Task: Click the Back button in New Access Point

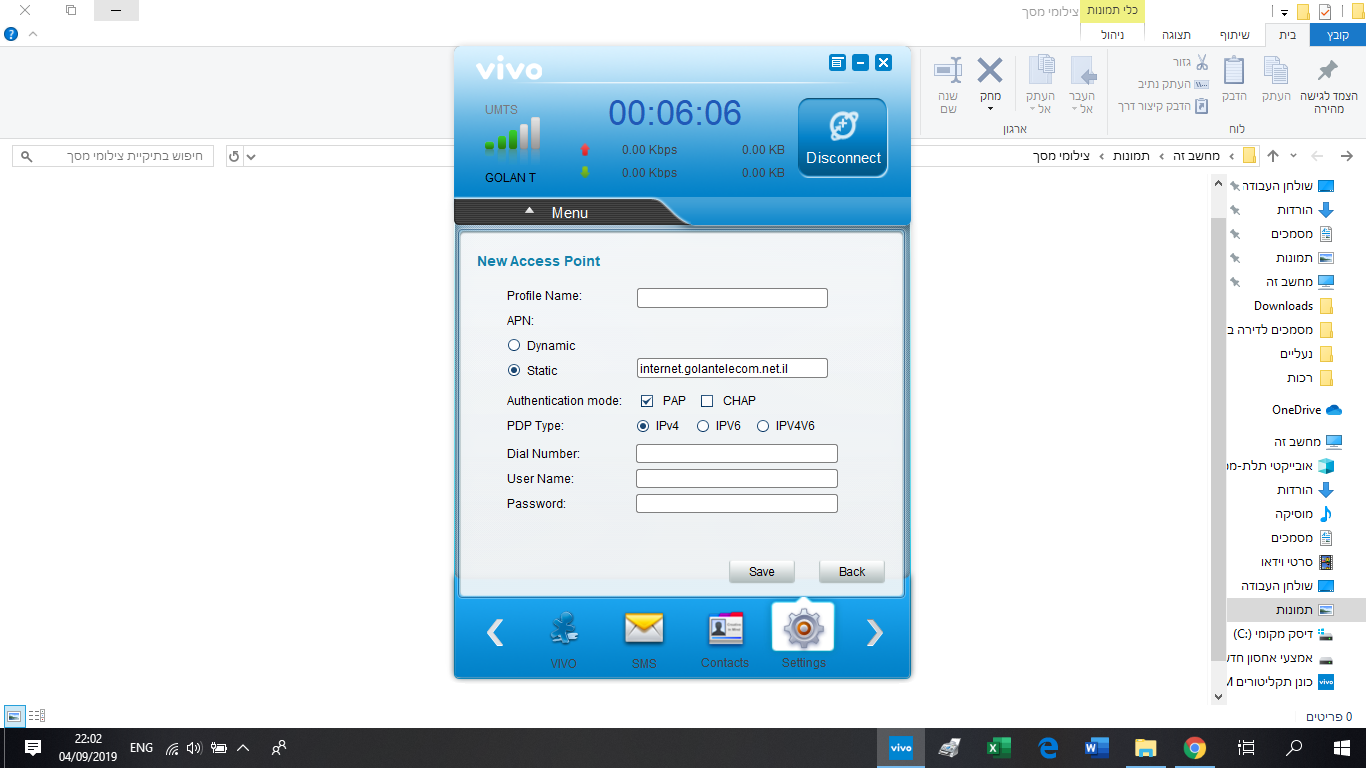Action: point(852,571)
